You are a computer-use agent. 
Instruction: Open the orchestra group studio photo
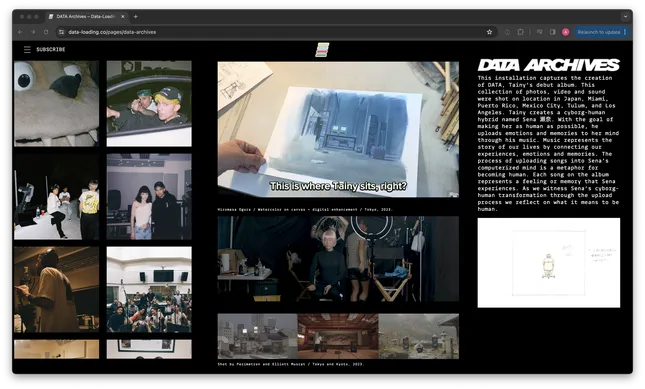pyautogui.click(x=149, y=289)
